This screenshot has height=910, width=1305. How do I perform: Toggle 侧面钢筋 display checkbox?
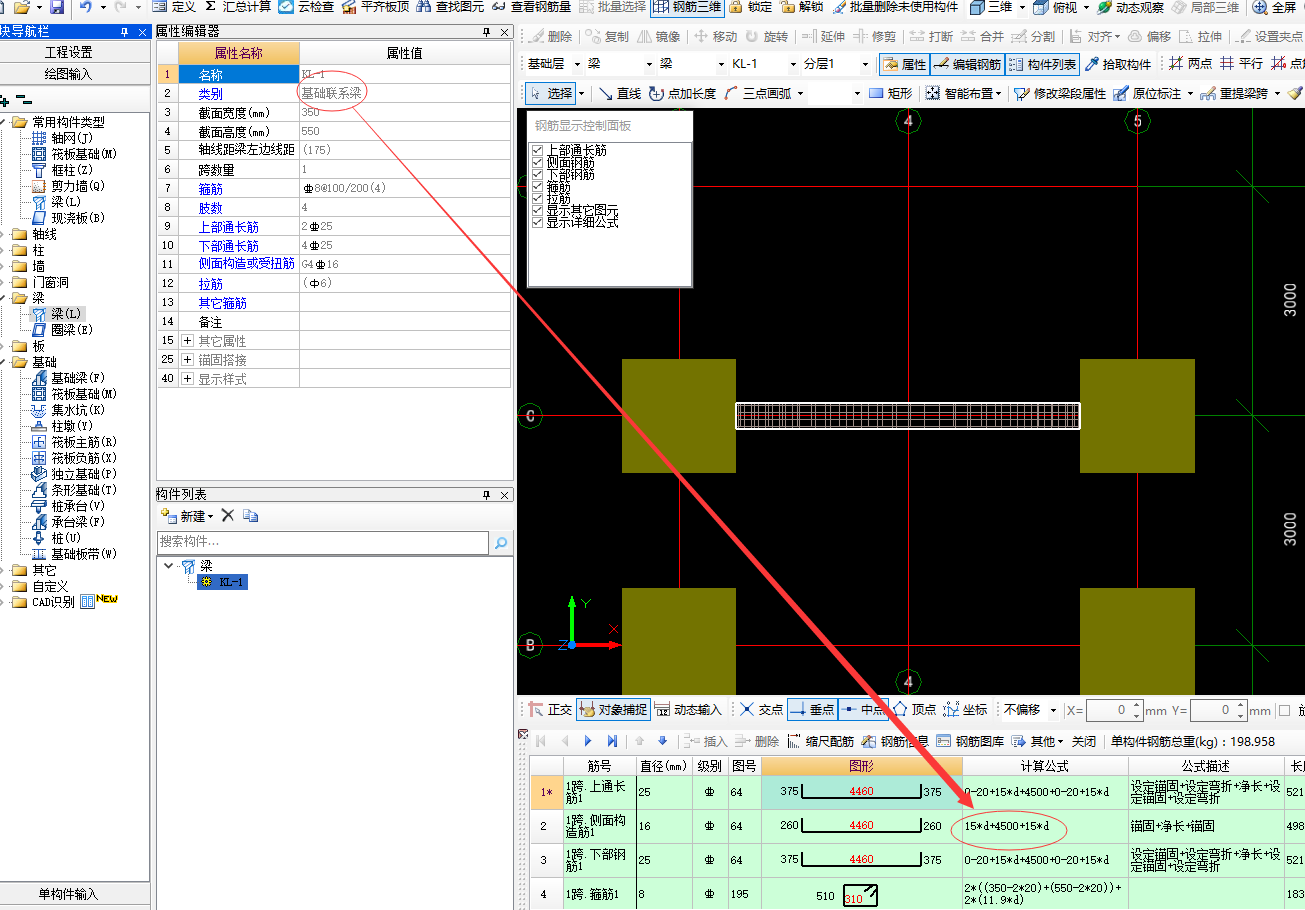[537, 162]
